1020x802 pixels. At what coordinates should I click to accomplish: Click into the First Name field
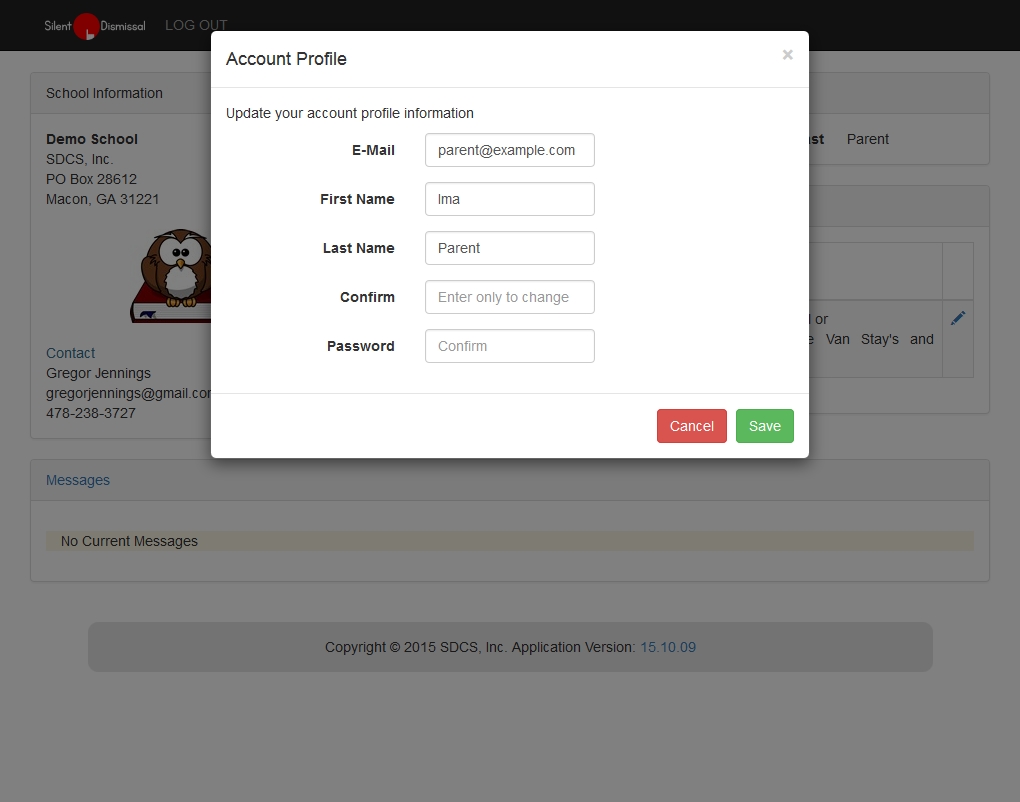(509, 199)
